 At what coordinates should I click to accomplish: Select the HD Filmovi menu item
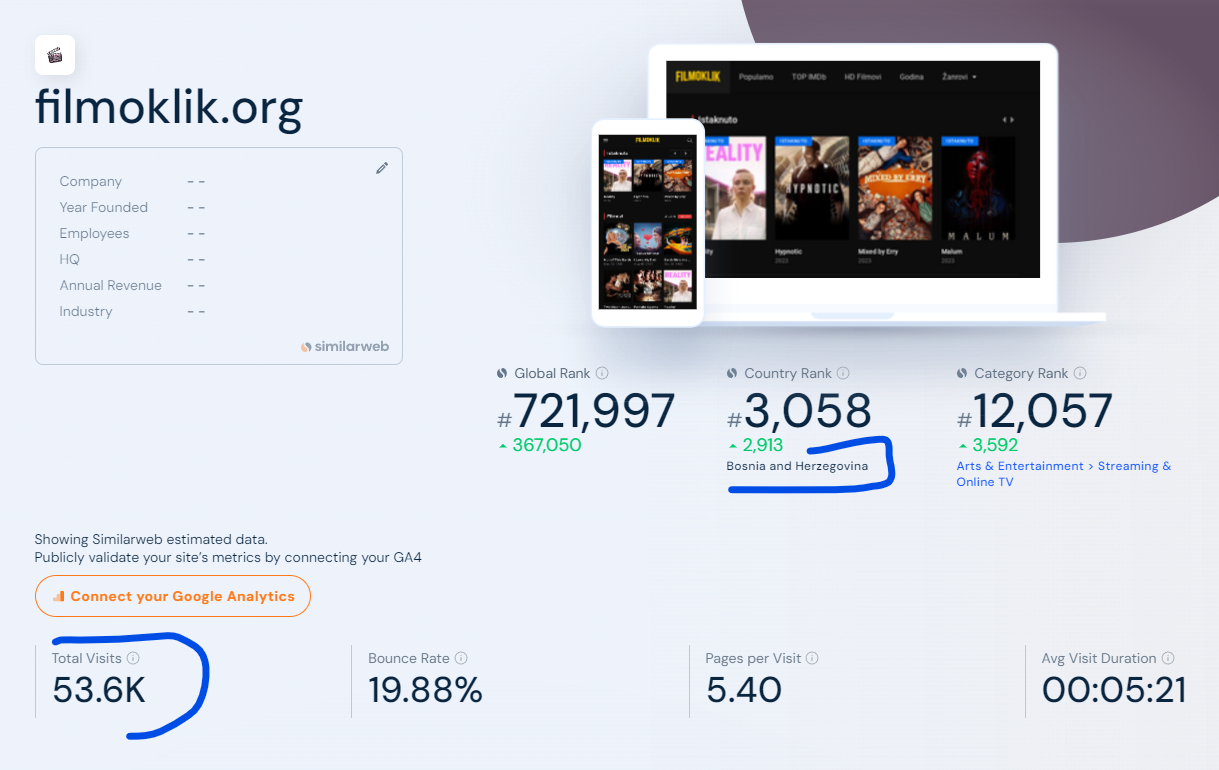coord(864,77)
